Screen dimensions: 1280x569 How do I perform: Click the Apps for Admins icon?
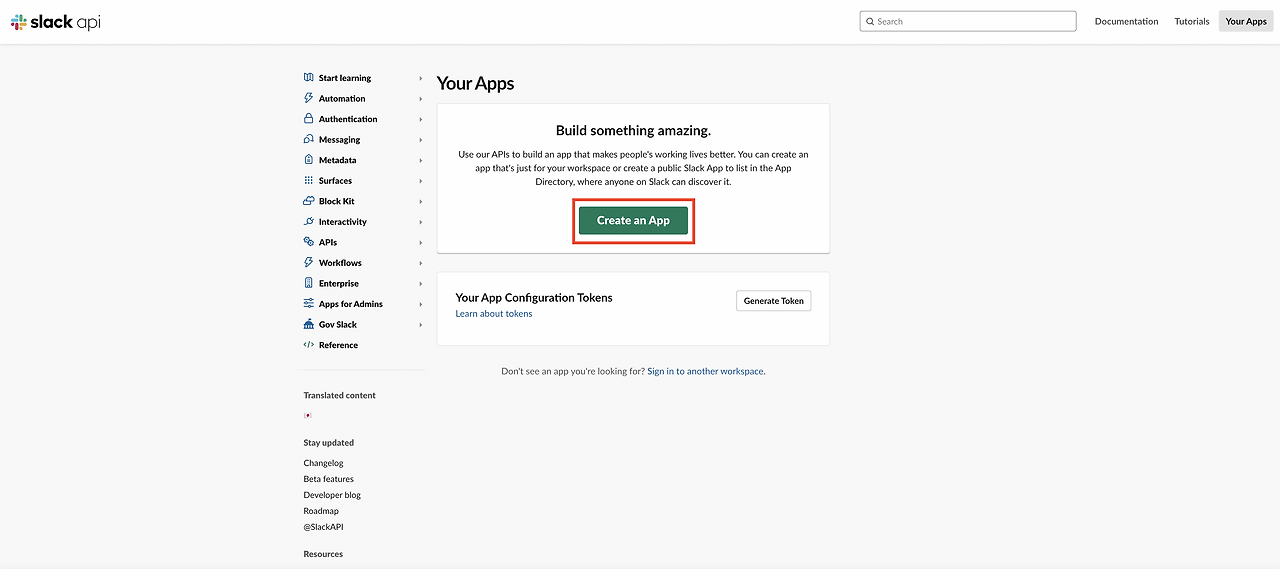point(309,304)
